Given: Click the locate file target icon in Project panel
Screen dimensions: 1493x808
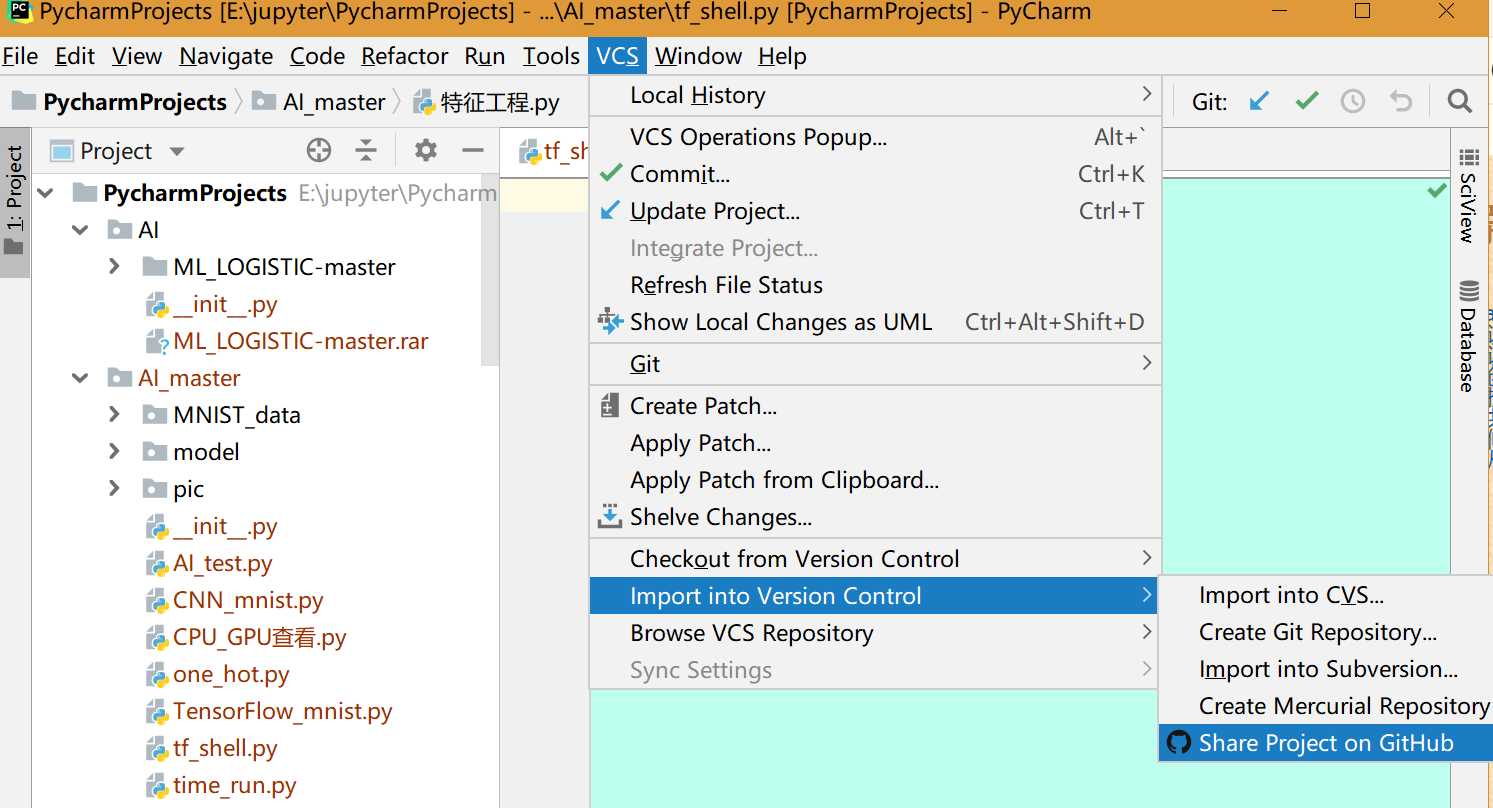Looking at the screenshot, I should 319,151.
